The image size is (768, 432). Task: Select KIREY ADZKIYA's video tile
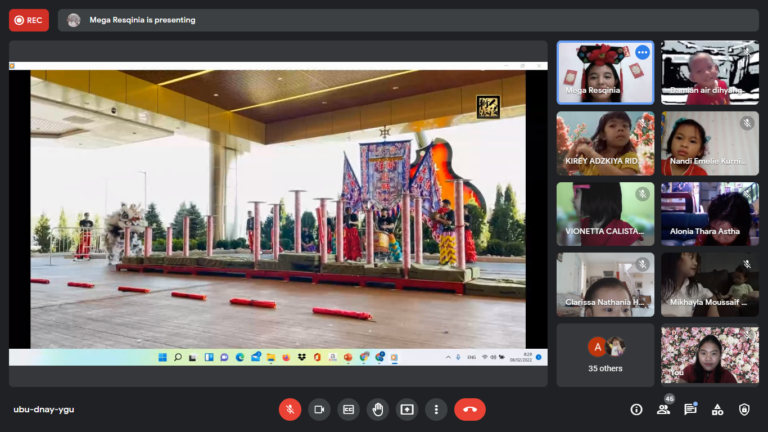click(x=605, y=143)
